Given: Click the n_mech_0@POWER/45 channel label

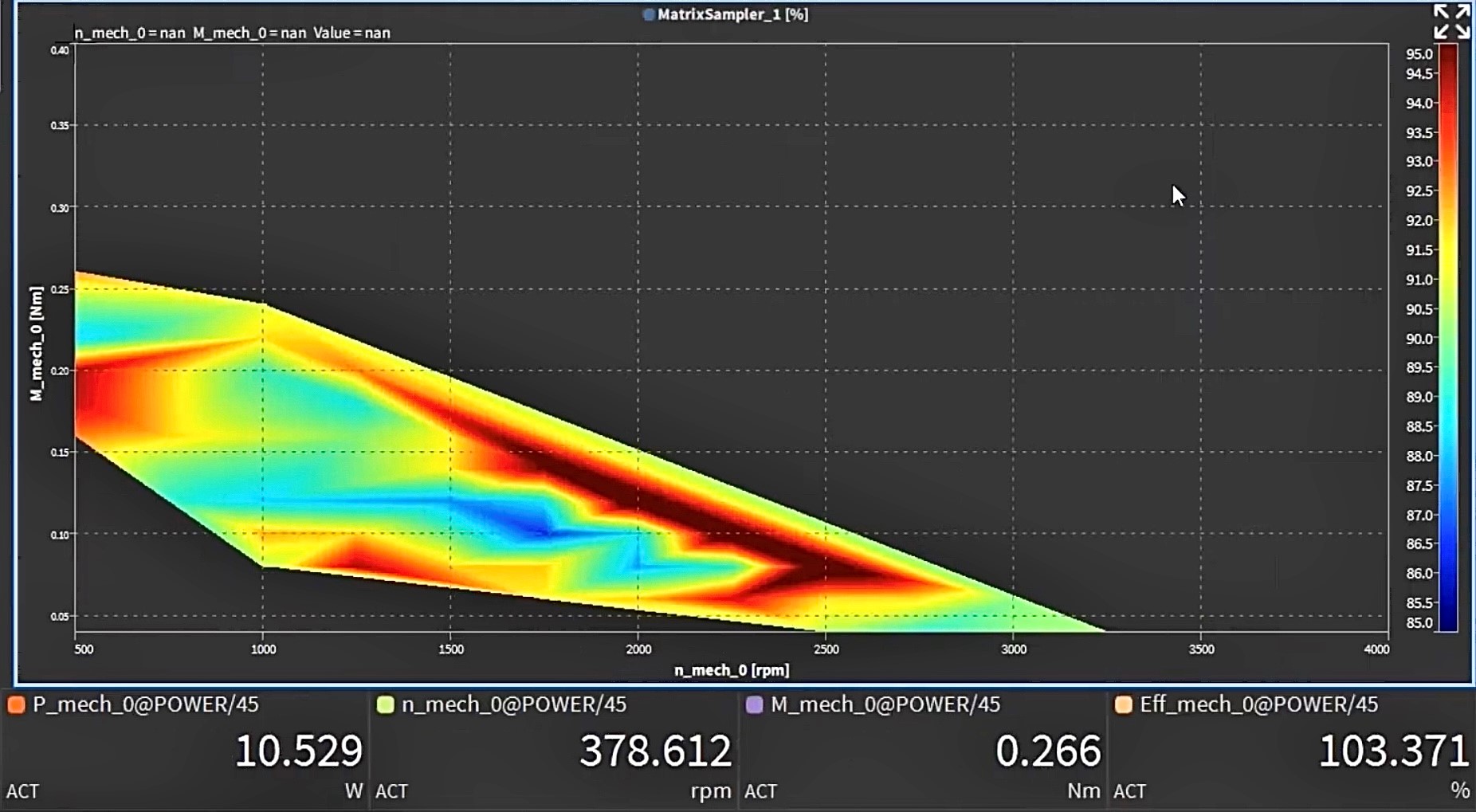Looking at the screenshot, I should [x=514, y=704].
